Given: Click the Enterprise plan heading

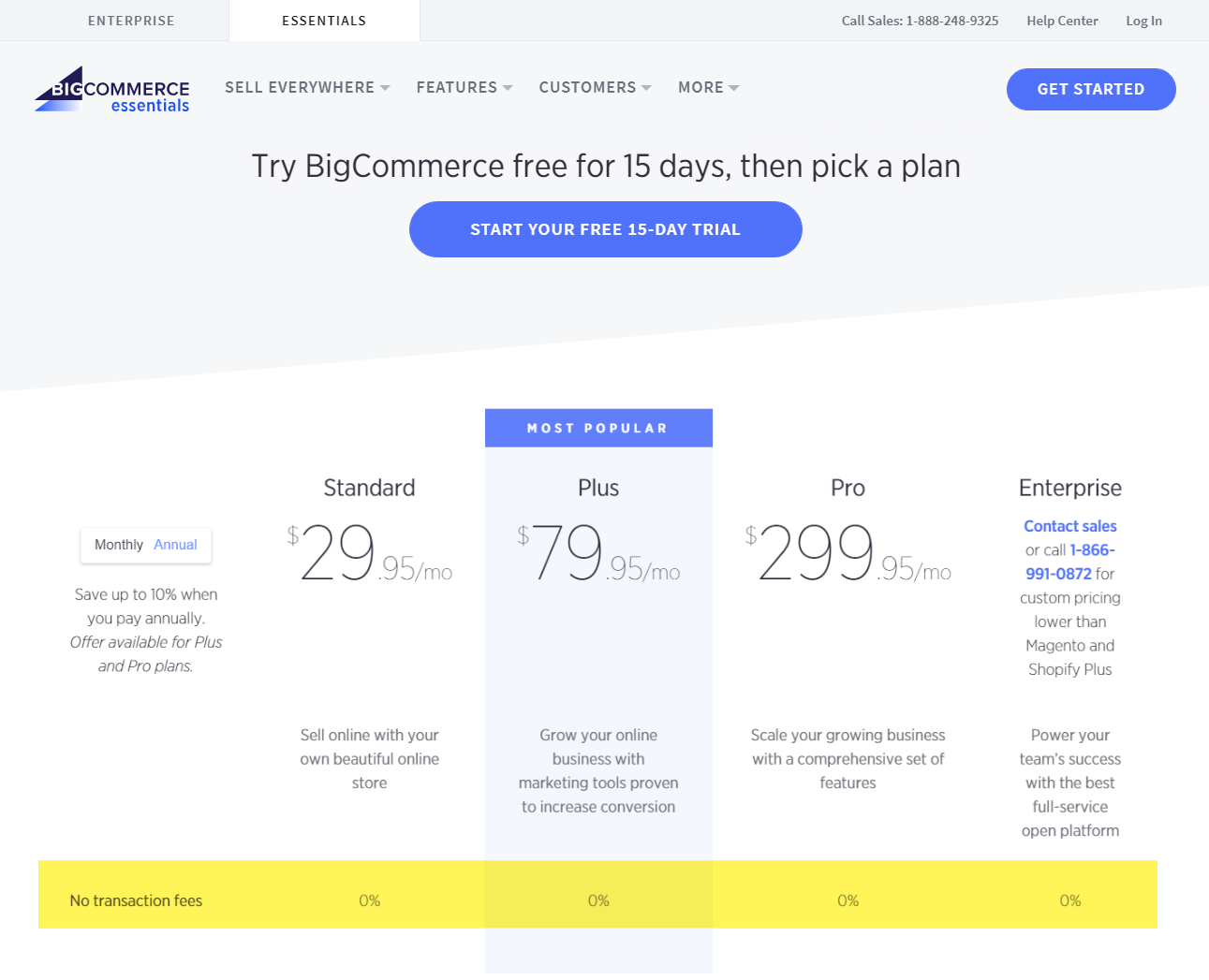Looking at the screenshot, I should tap(1070, 488).
